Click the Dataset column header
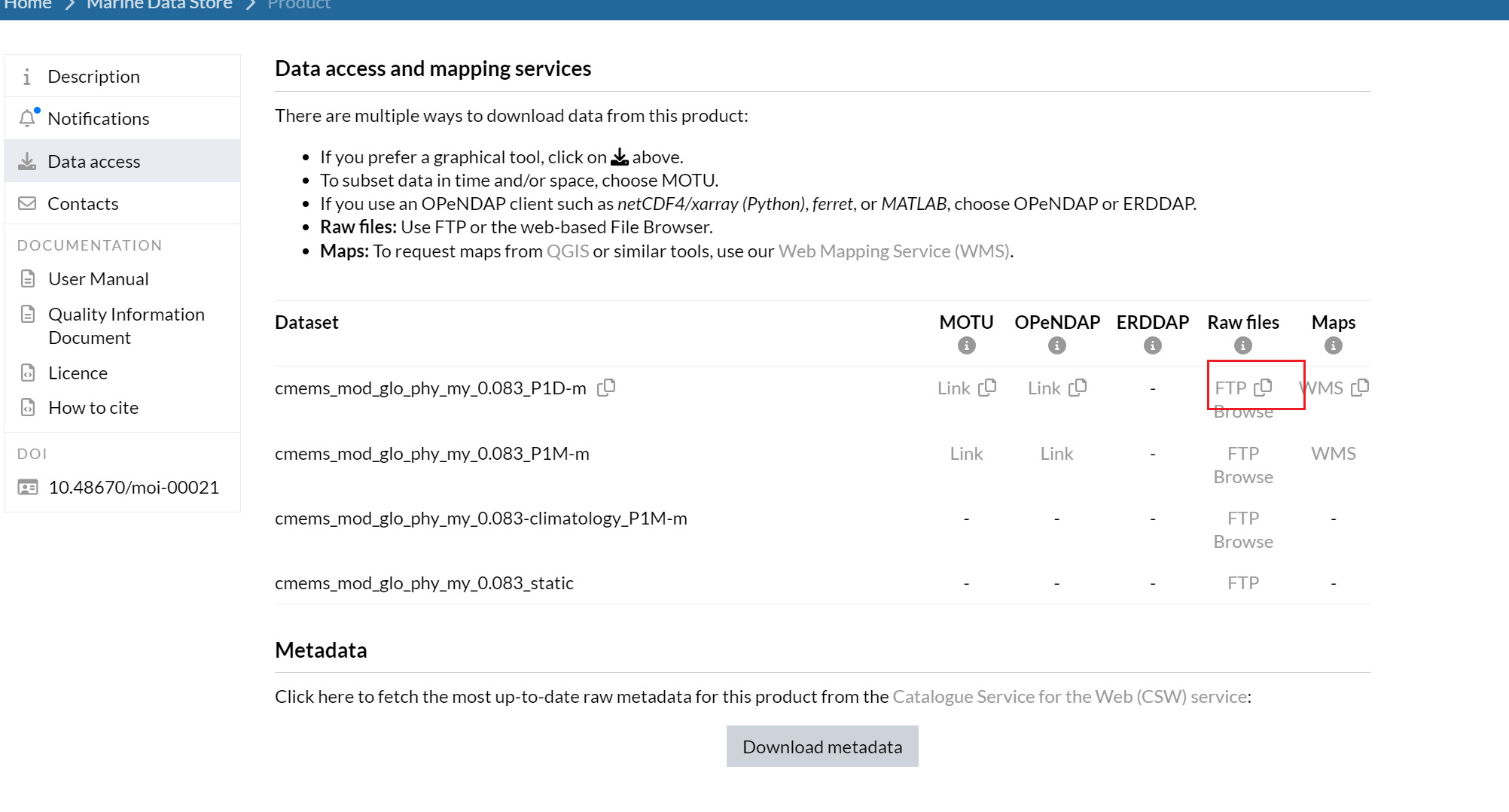This screenshot has width=1509, height=812. tap(306, 322)
